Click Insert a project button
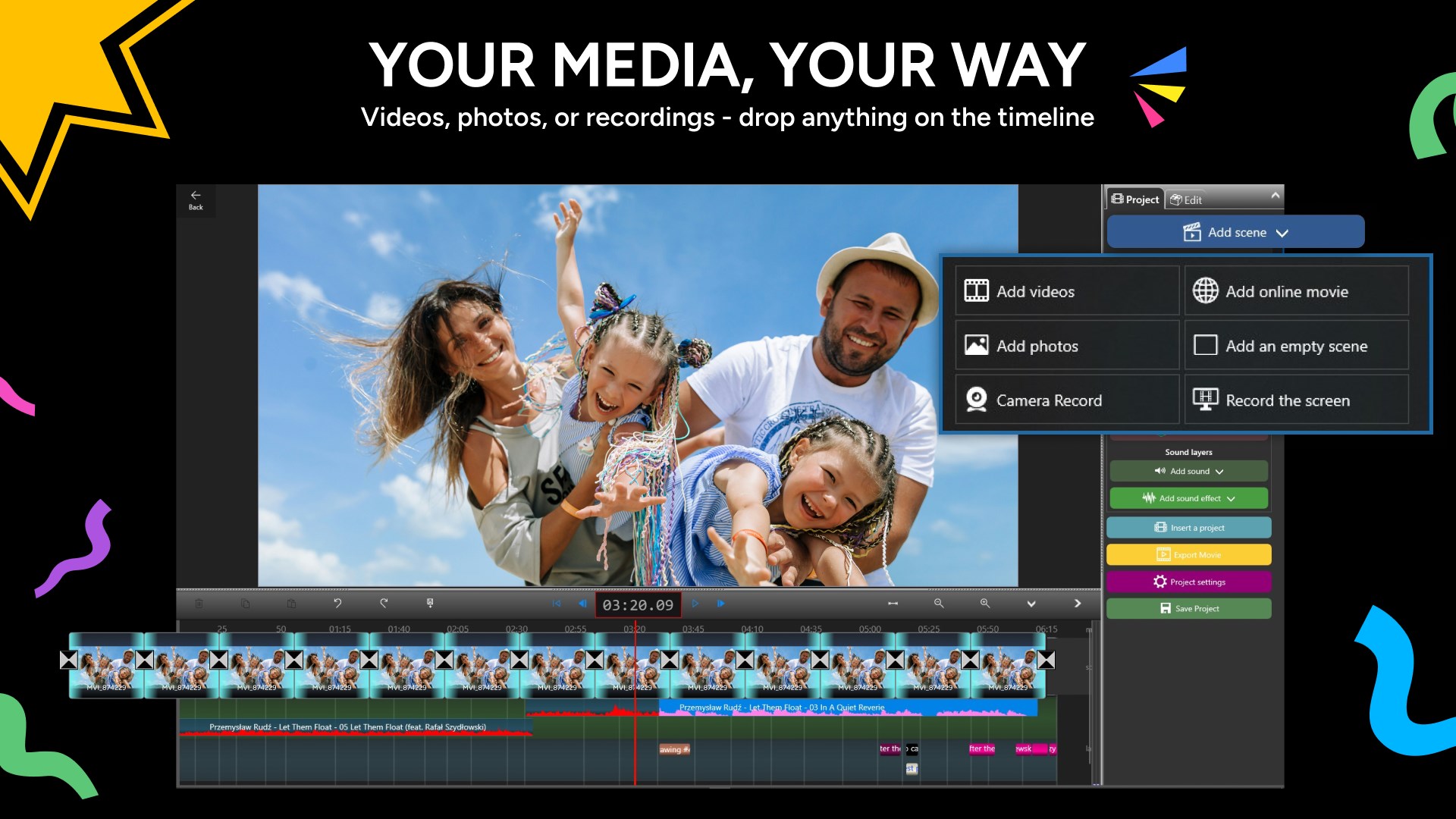The width and height of the screenshot is (1456, 819). coord(1188,528)
